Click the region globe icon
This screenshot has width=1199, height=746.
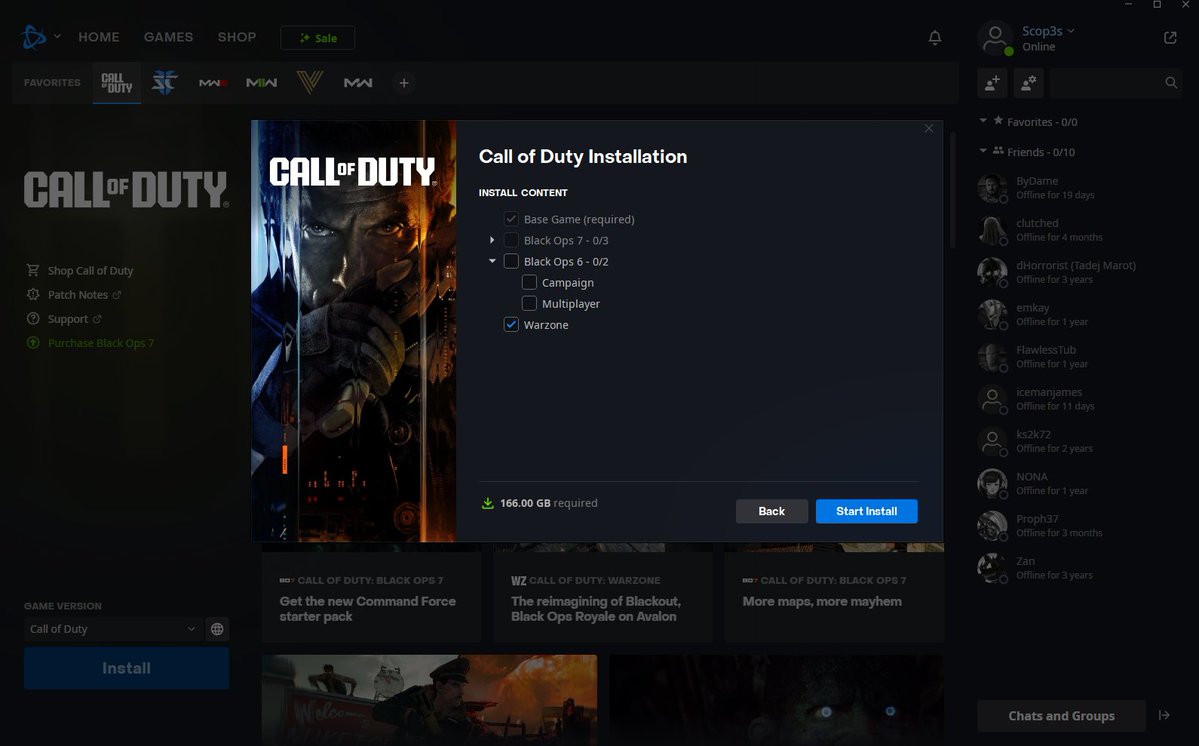pyautogui.click(x=217, y=629)
